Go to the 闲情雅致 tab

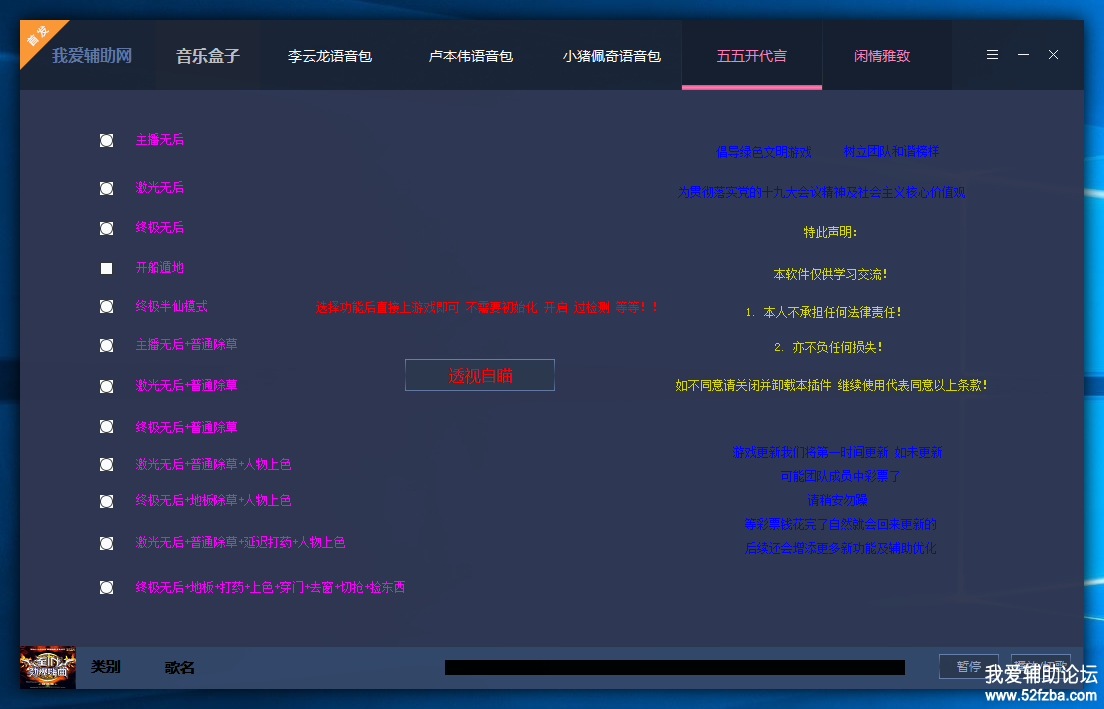click(x=882, y=56)
